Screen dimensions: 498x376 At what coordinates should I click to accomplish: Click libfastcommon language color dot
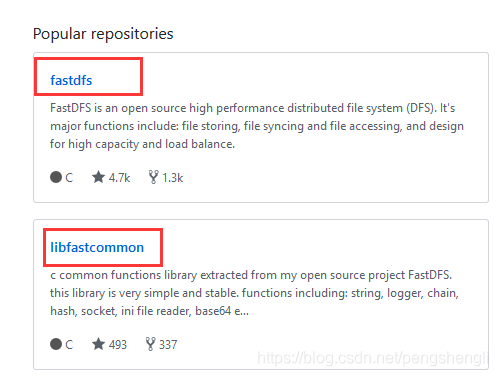[56, 344]
